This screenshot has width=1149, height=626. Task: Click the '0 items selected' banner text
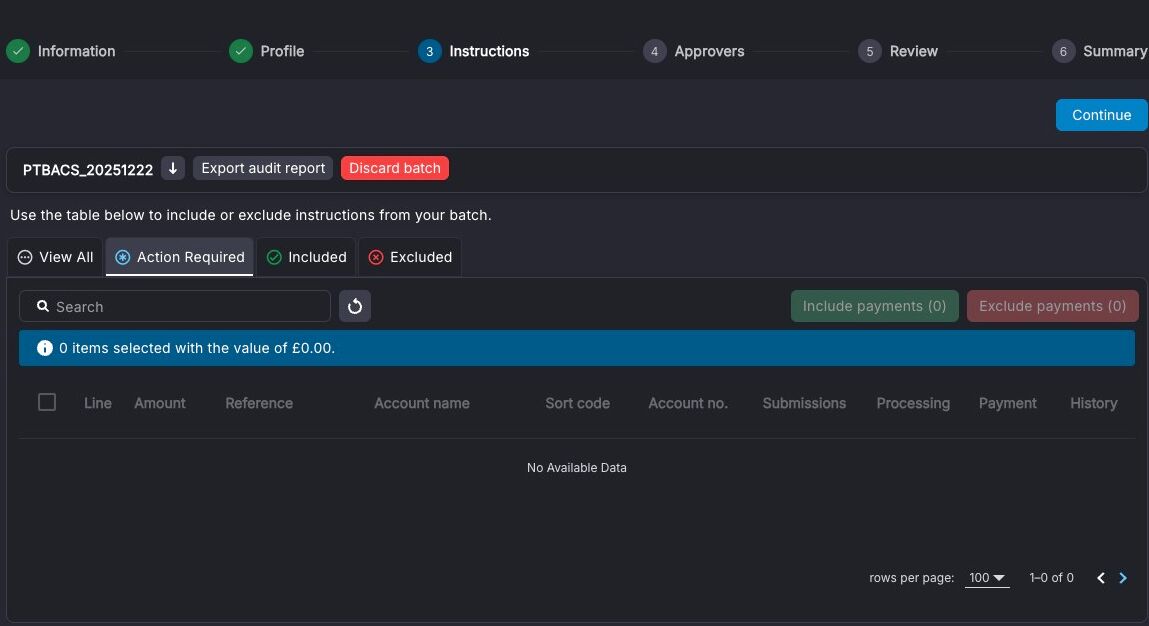pos(196,348)
